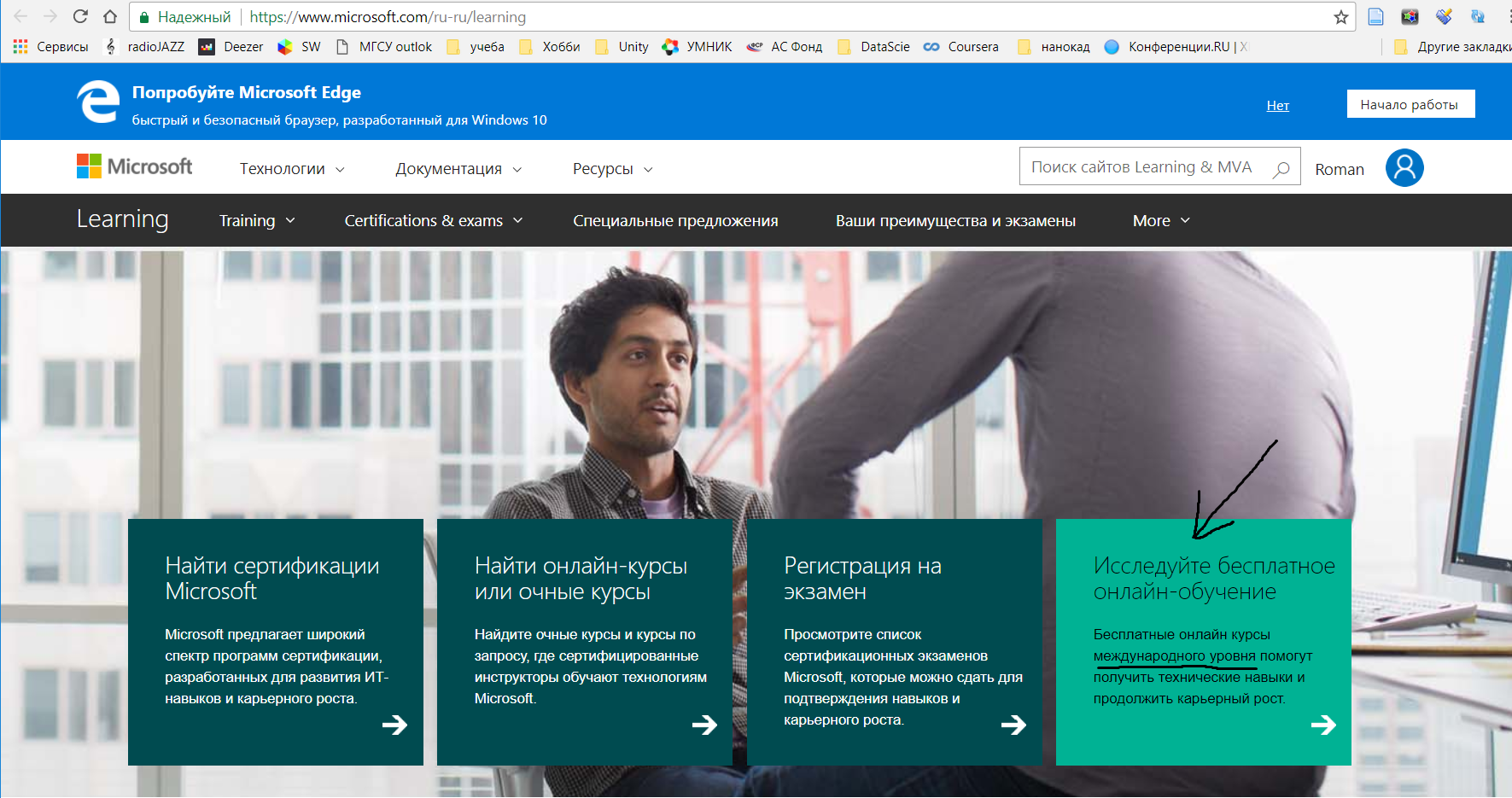Open the МГСУ outlok bookmark
1512x798 pixels.
(x=383, y=47)
